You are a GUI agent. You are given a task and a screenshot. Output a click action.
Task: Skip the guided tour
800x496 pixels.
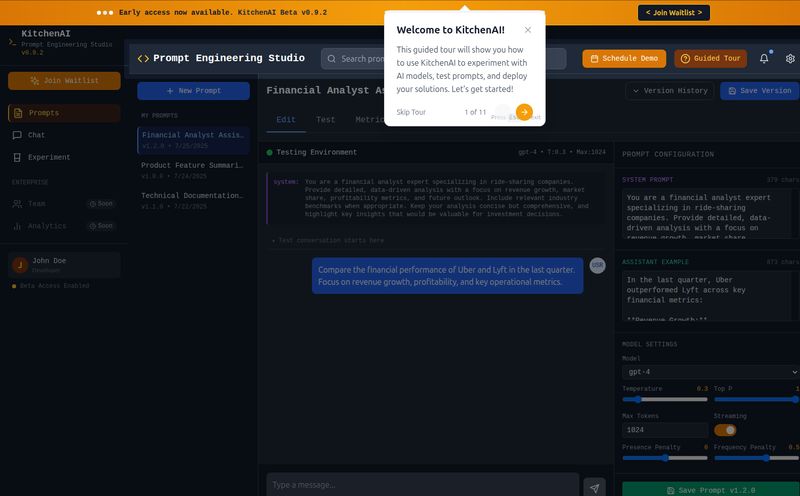[411, 112]
